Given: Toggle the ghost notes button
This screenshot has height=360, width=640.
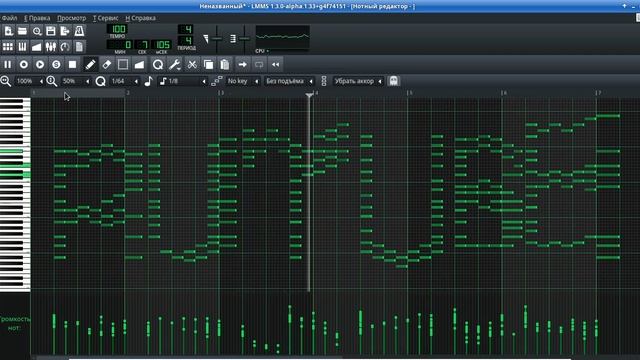Looking at the screenshot, I should [x=393, y=81].
